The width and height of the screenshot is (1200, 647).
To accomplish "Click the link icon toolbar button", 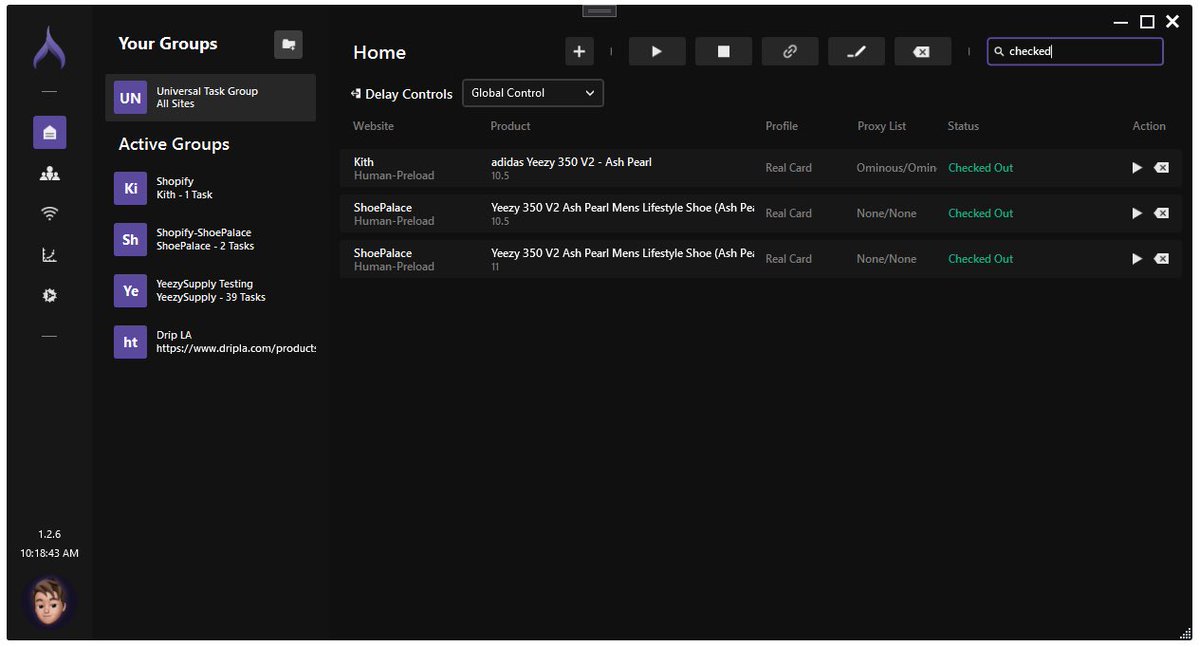I will coord(790,52).
